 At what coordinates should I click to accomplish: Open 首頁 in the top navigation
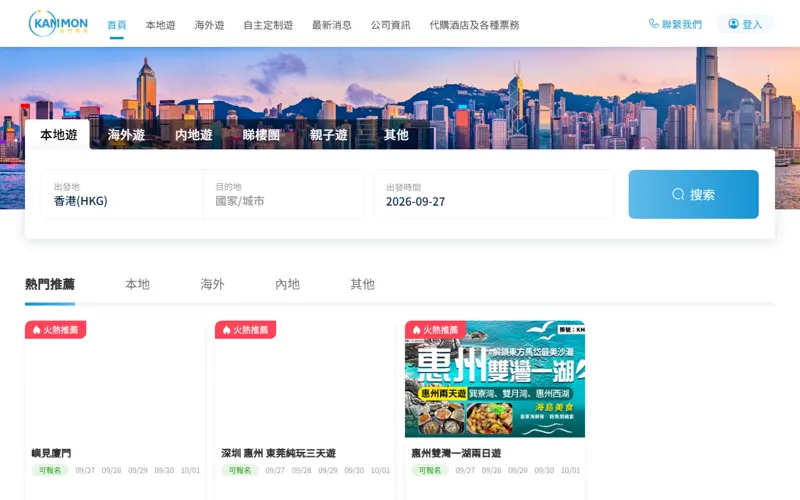(x=116, y=25)
